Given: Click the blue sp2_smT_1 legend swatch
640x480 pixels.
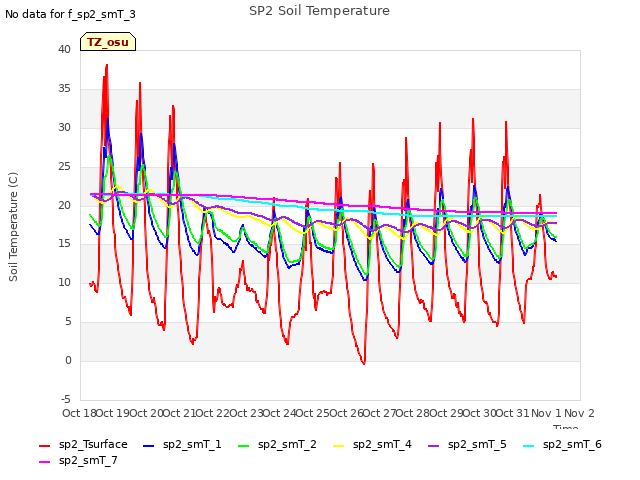Looking at the screenshot, I should click(149, 446).
